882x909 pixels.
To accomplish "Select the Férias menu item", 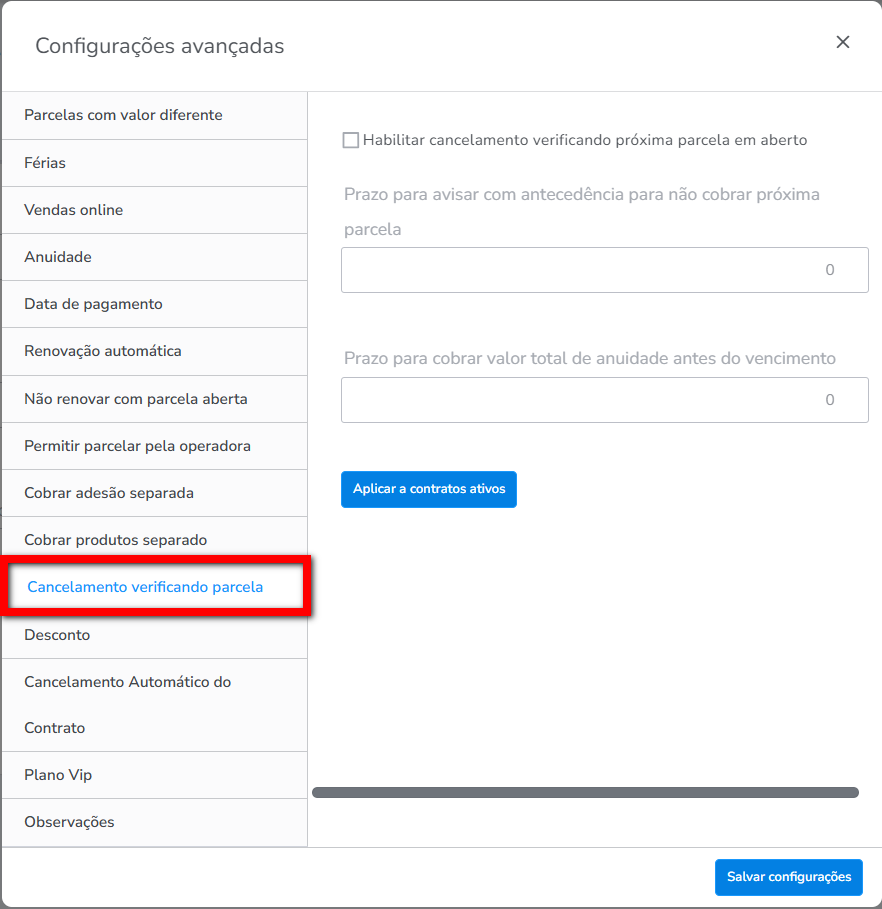I will [x=45, y=163].
